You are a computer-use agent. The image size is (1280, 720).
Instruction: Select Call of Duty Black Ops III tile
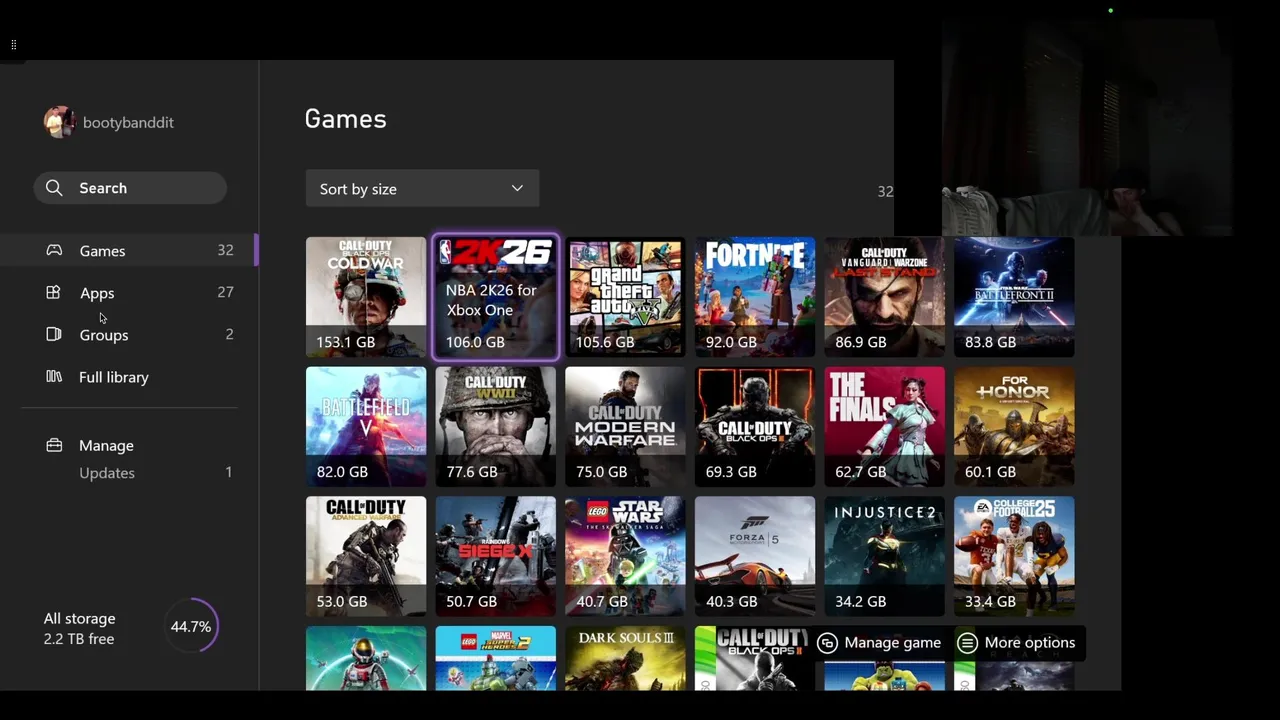(x=755, y=427)
